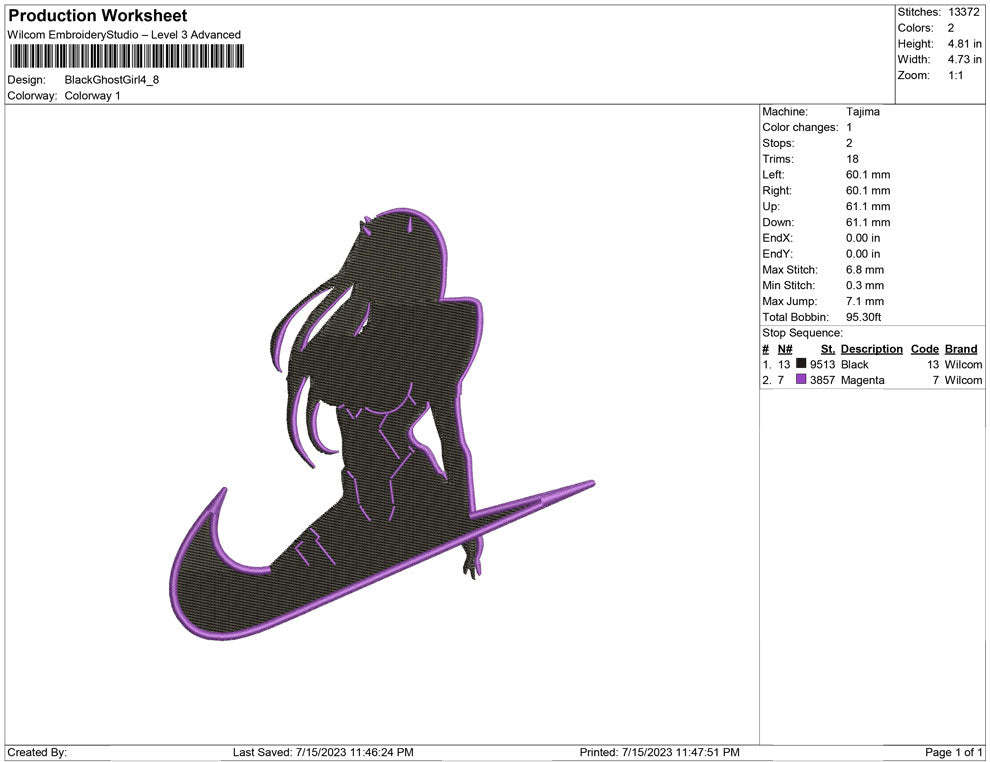Click the 'Colors:' label in header
This screenshot has width=990, height=762.
coord(915,28)
